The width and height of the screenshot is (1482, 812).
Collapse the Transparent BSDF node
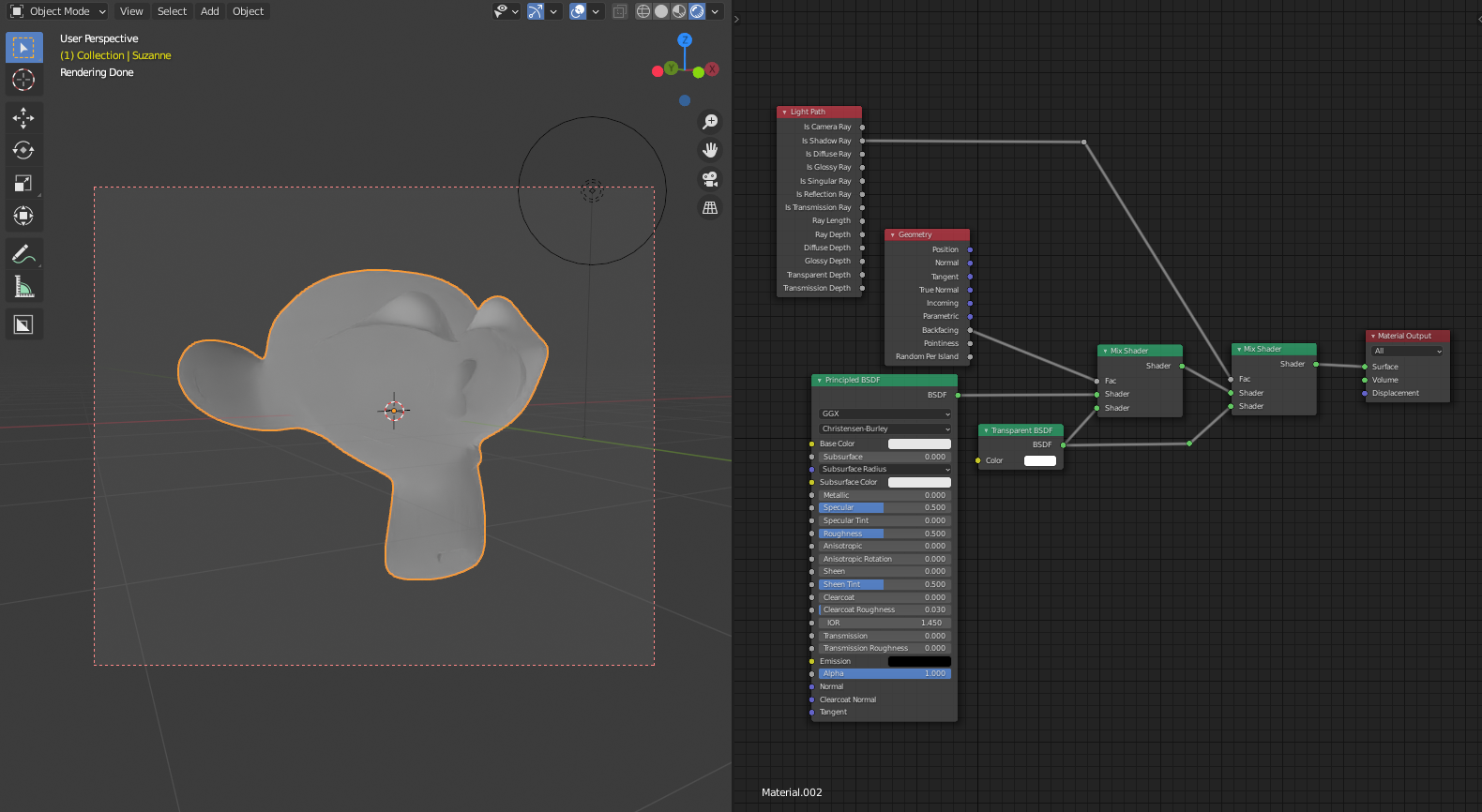(986, 430)
